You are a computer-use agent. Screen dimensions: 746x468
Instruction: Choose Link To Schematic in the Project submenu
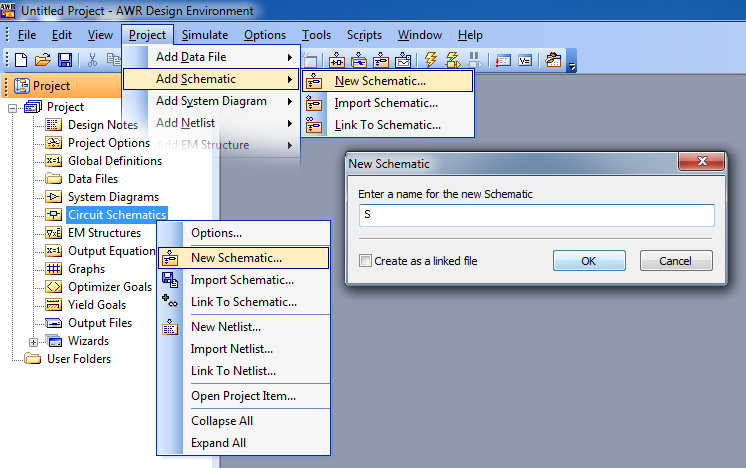tap(388, 125)
